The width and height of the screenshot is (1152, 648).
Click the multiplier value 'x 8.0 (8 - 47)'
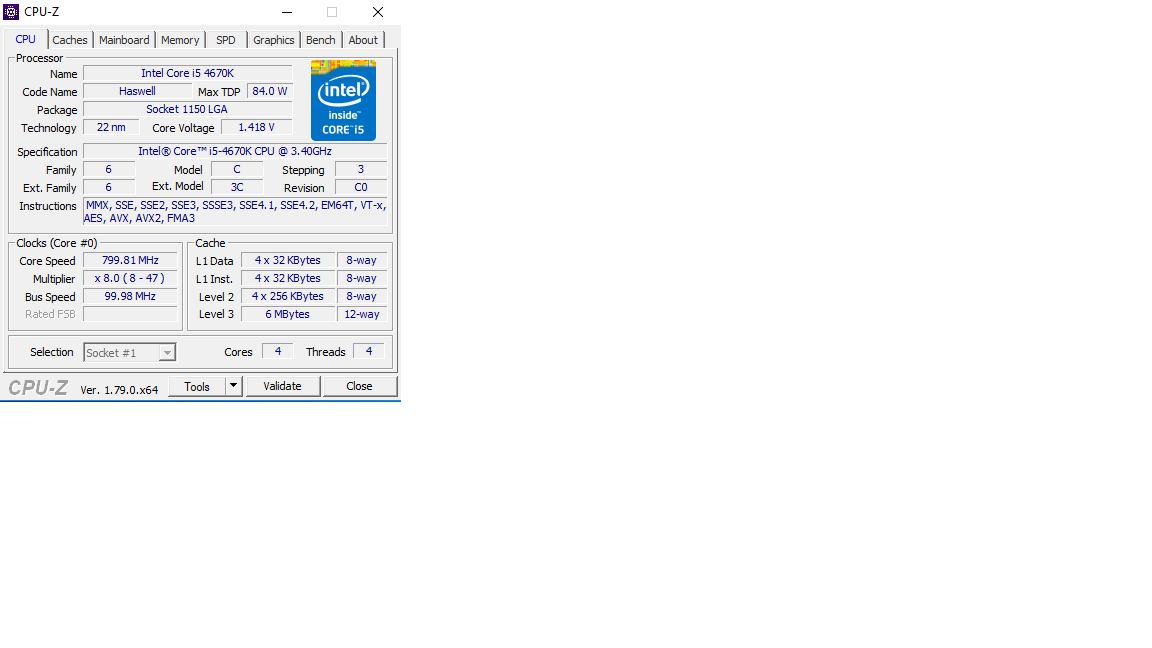click(x=130, y=278)
